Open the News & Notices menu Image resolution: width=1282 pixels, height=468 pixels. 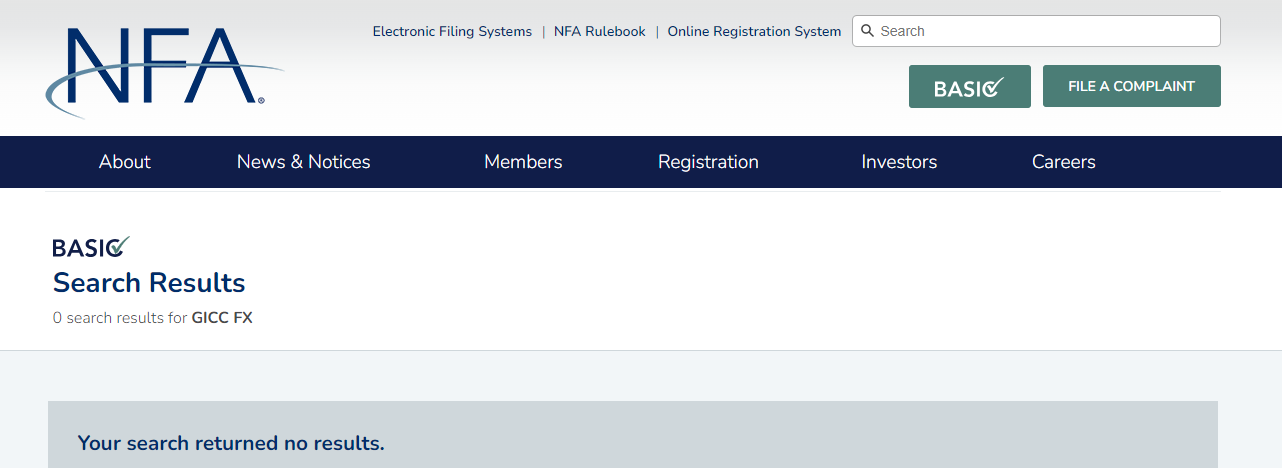(x=303, y=162)
